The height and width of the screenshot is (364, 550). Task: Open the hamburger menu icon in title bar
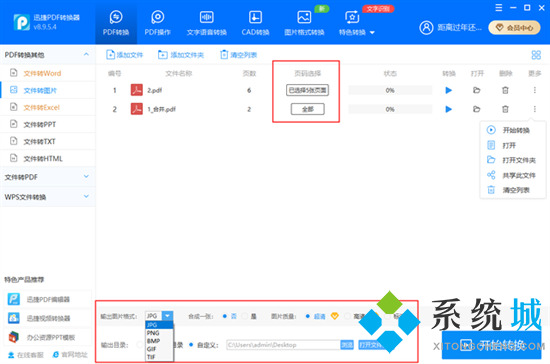click(x=498, y=8)
